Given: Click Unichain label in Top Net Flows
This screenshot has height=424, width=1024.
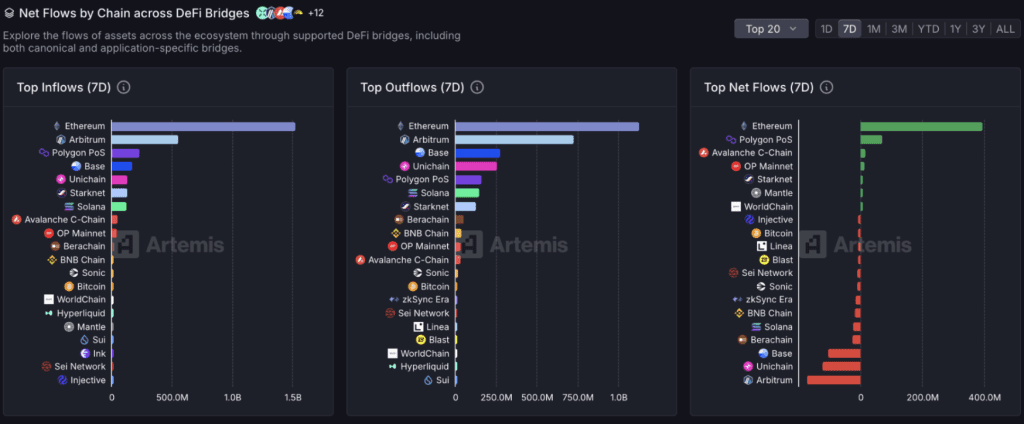Looking at the screenshot, I should click(775, 367).
